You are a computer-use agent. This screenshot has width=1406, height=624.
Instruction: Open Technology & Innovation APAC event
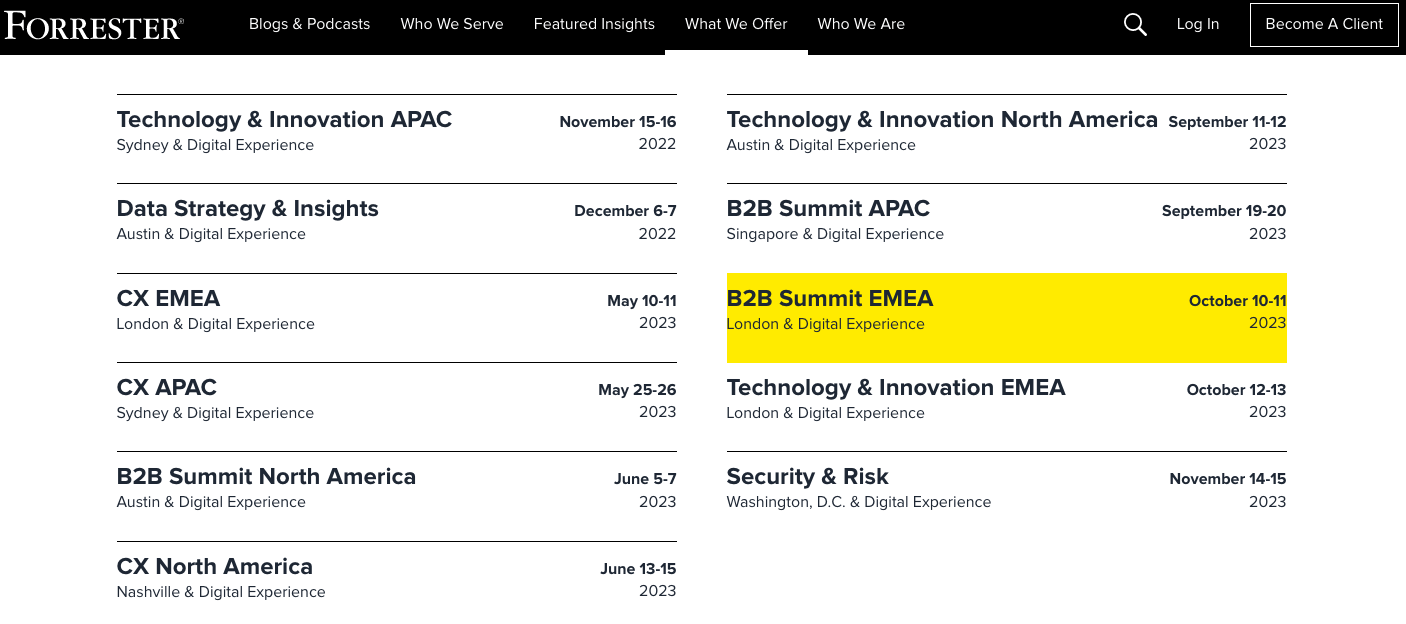pyautogui.click(x=396, y=139)
